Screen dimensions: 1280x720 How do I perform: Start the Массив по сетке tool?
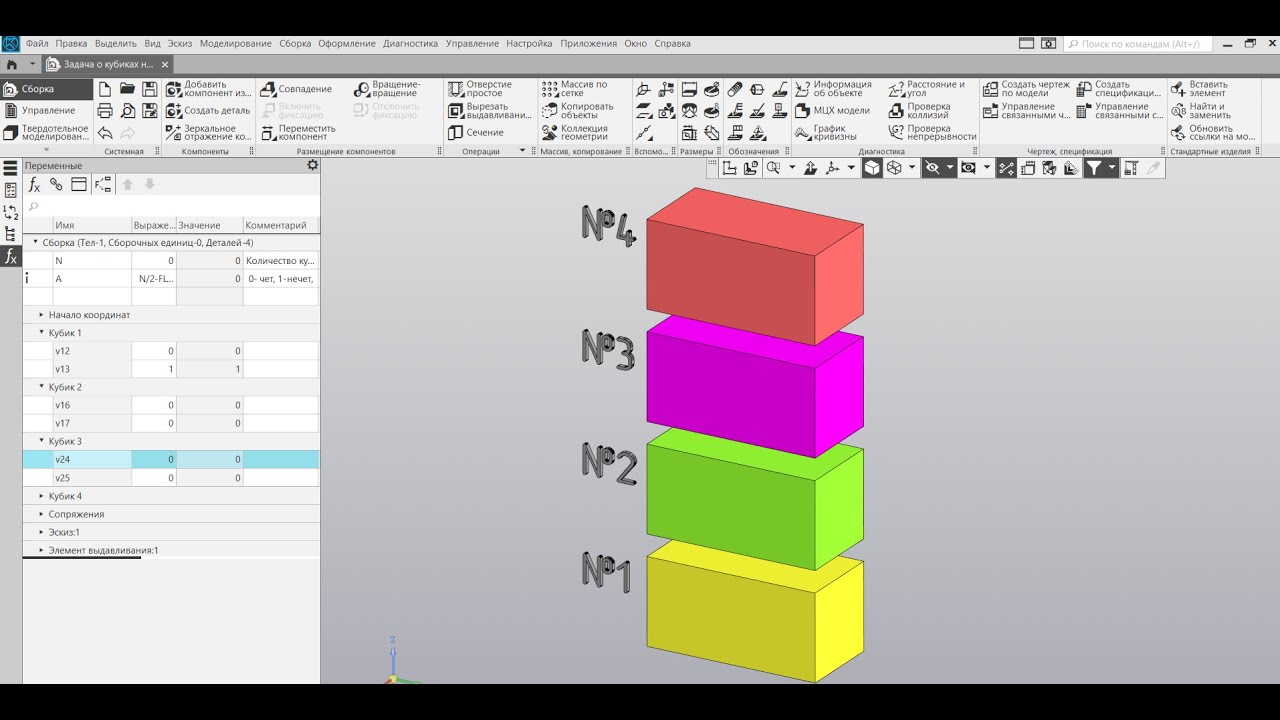(x=575, y=89)
